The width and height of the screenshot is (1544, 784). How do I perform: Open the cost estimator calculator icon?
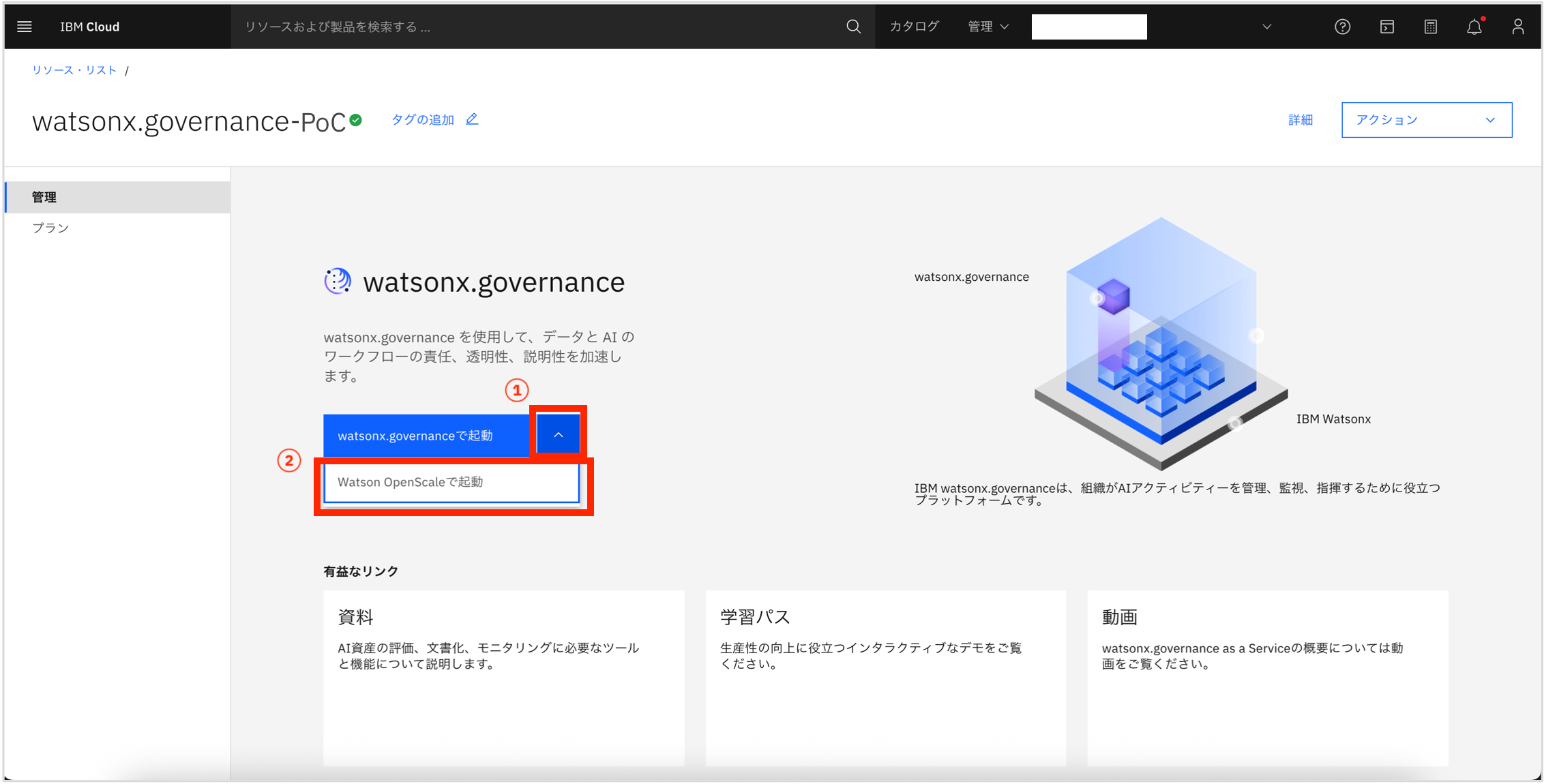[x=1431, y=27]
